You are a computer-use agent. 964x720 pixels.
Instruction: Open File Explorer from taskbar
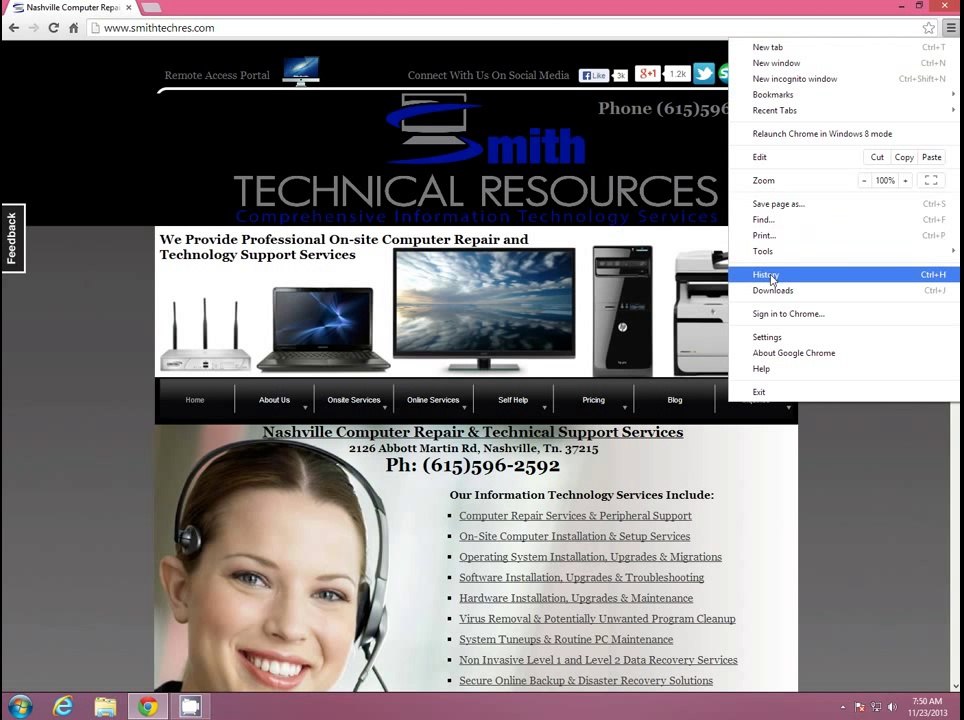coord(105,706)
